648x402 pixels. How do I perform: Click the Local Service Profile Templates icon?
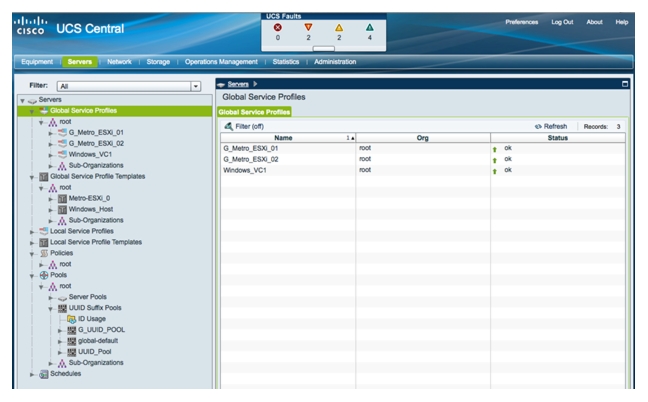pos(44,243)
